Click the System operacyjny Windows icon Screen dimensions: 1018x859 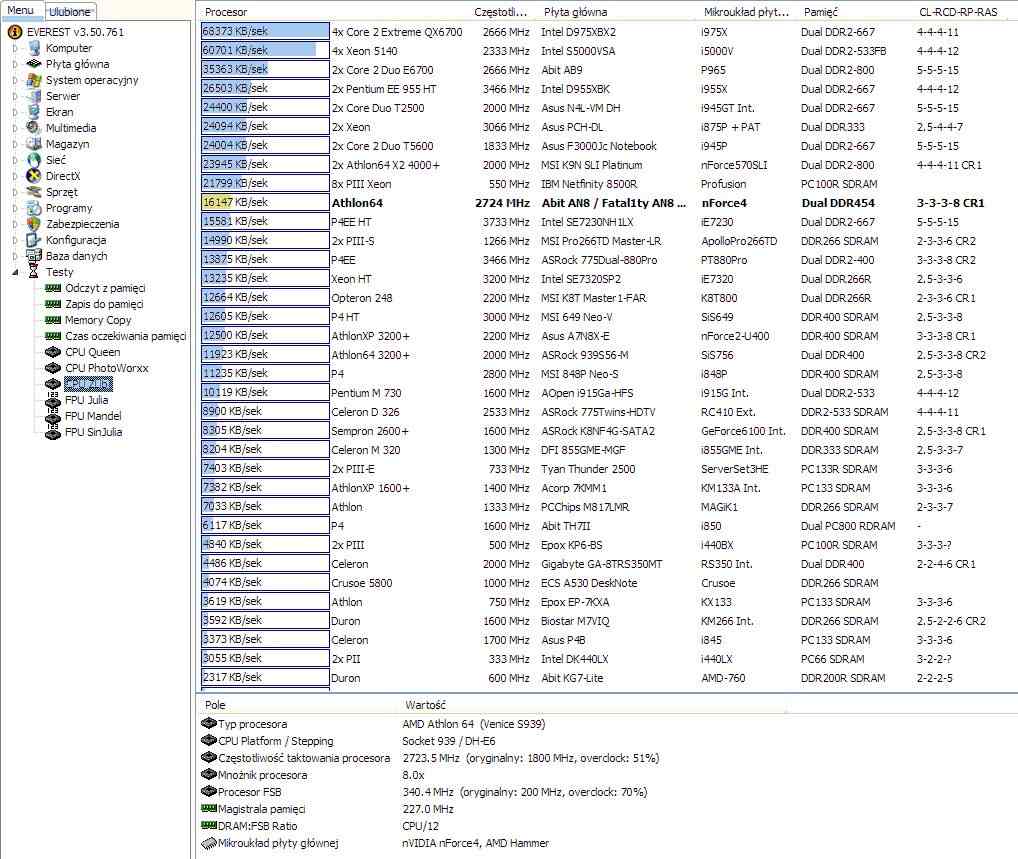(34, 80)
